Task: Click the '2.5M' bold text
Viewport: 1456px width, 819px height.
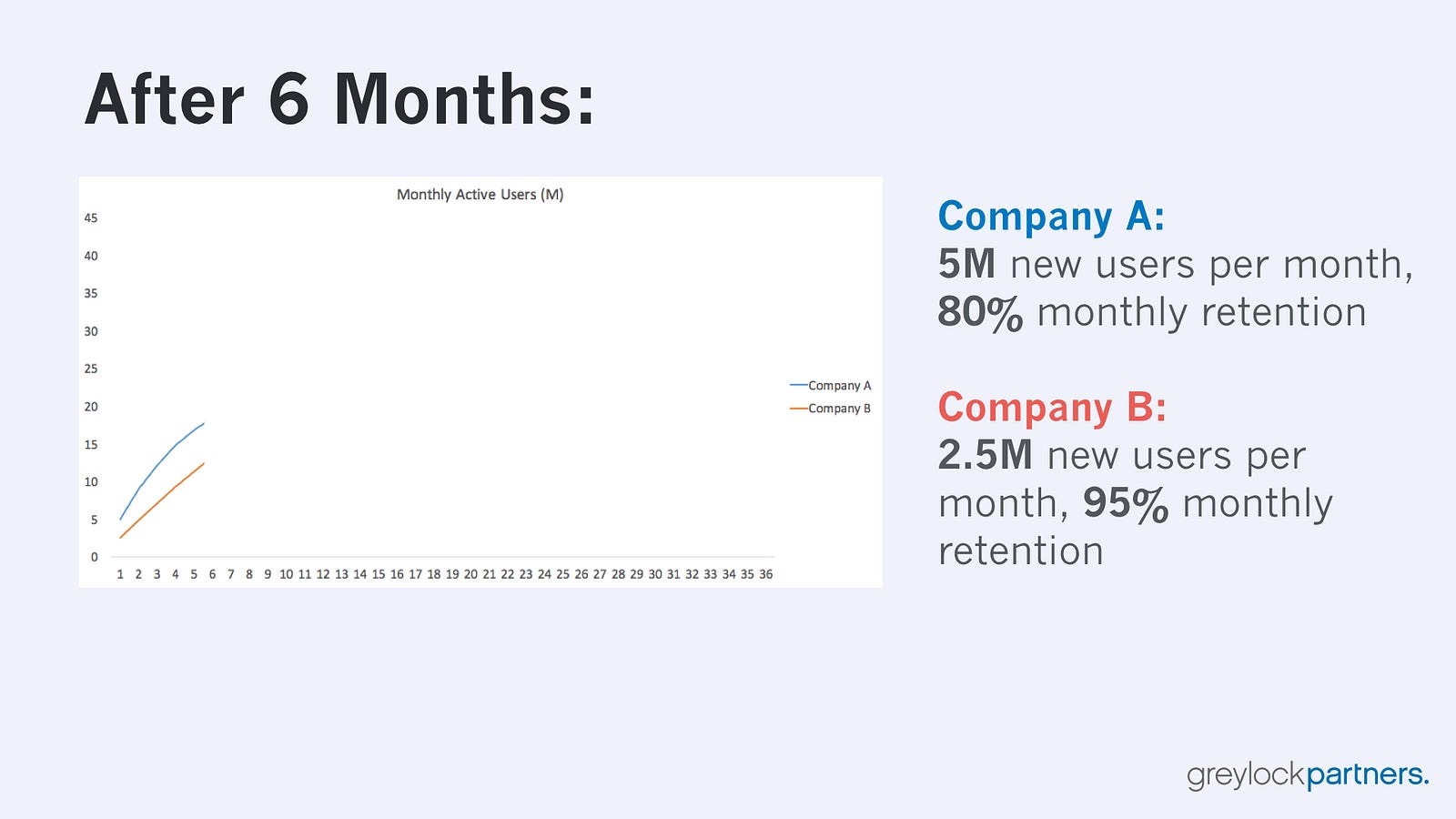Action: click(x=986, y=455)
